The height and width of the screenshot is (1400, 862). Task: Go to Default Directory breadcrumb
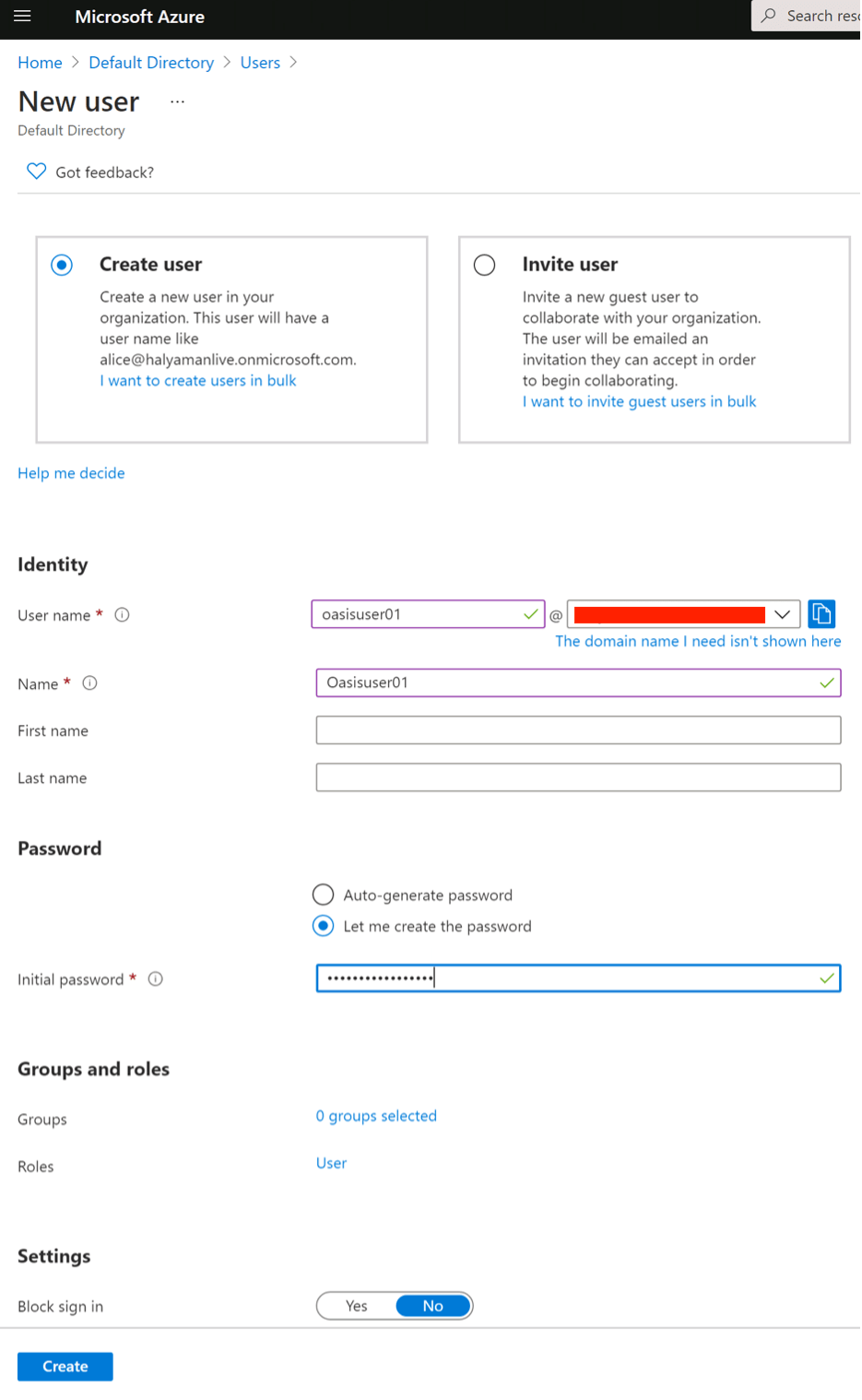(x=151, y=63)
